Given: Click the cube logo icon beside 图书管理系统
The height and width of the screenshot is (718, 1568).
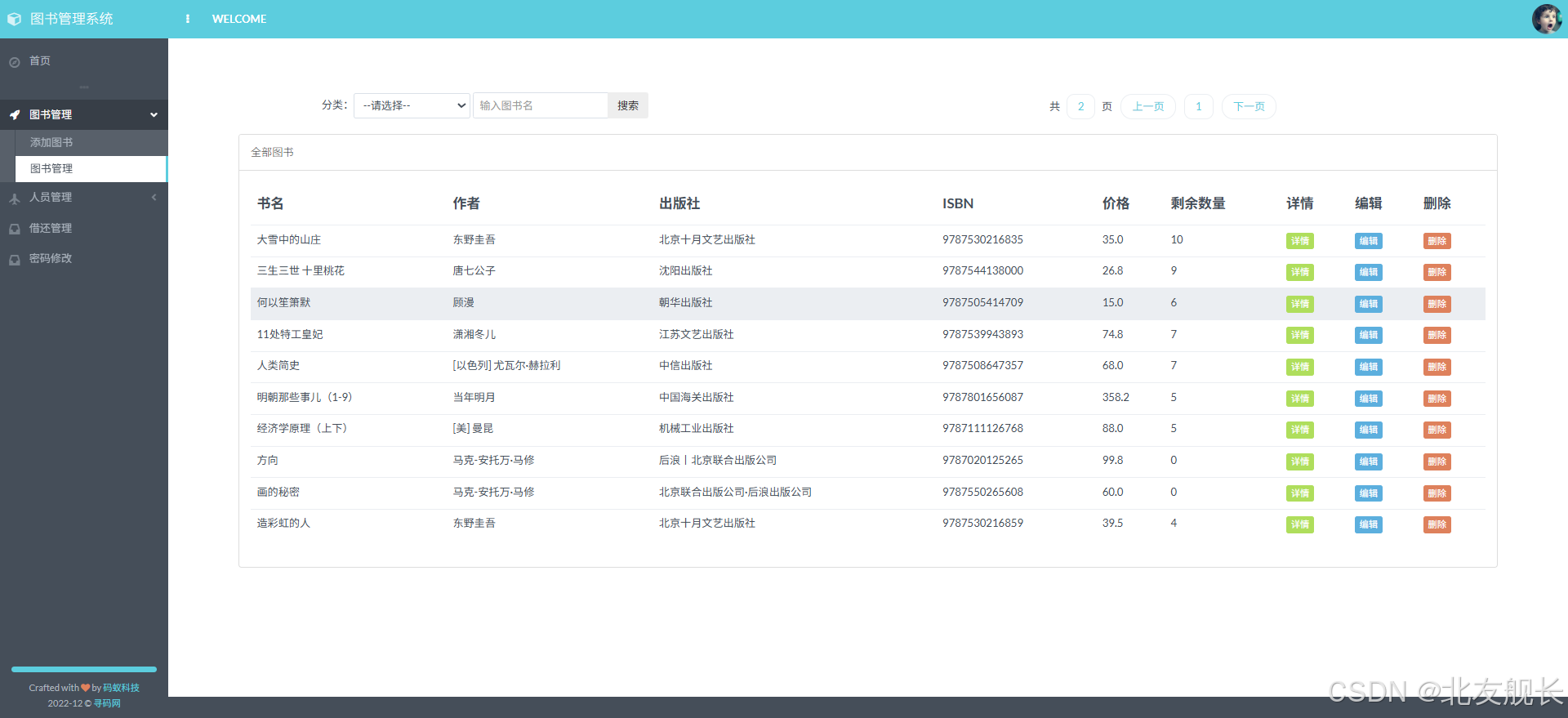Looking at the screenshot, I should pos(14,19).
